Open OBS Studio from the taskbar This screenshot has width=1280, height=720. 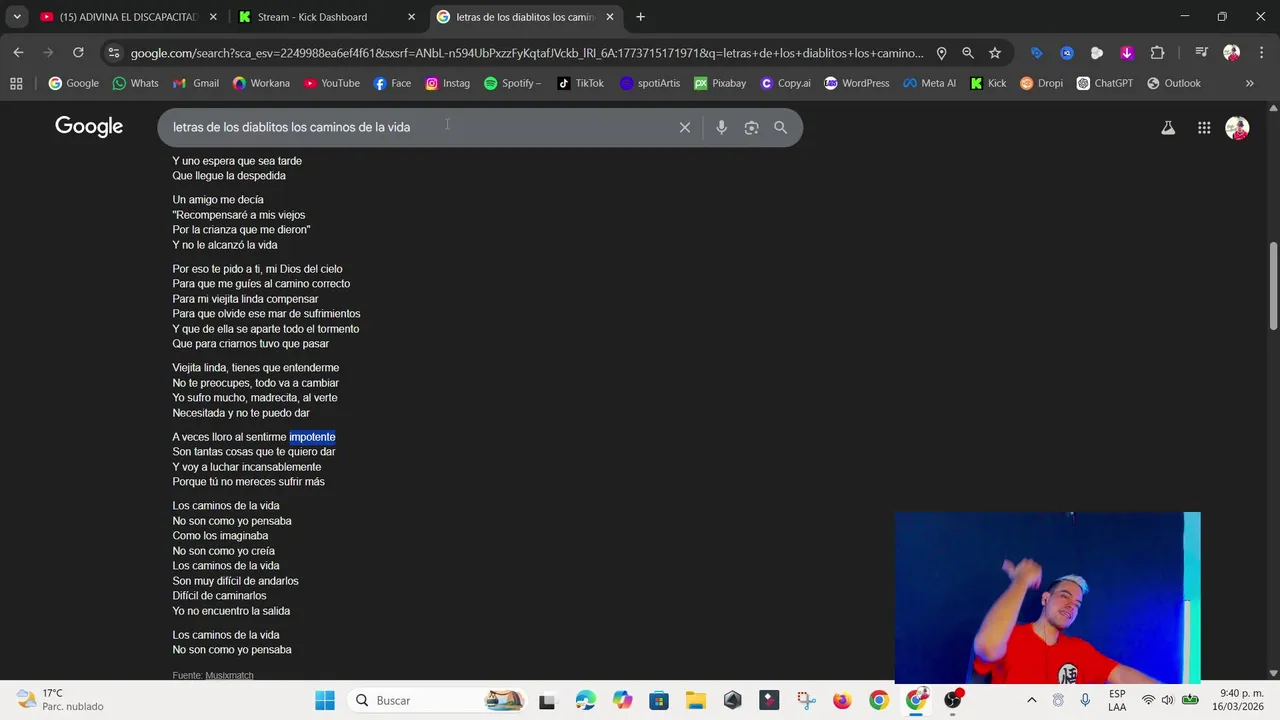[x=953, y=700]
